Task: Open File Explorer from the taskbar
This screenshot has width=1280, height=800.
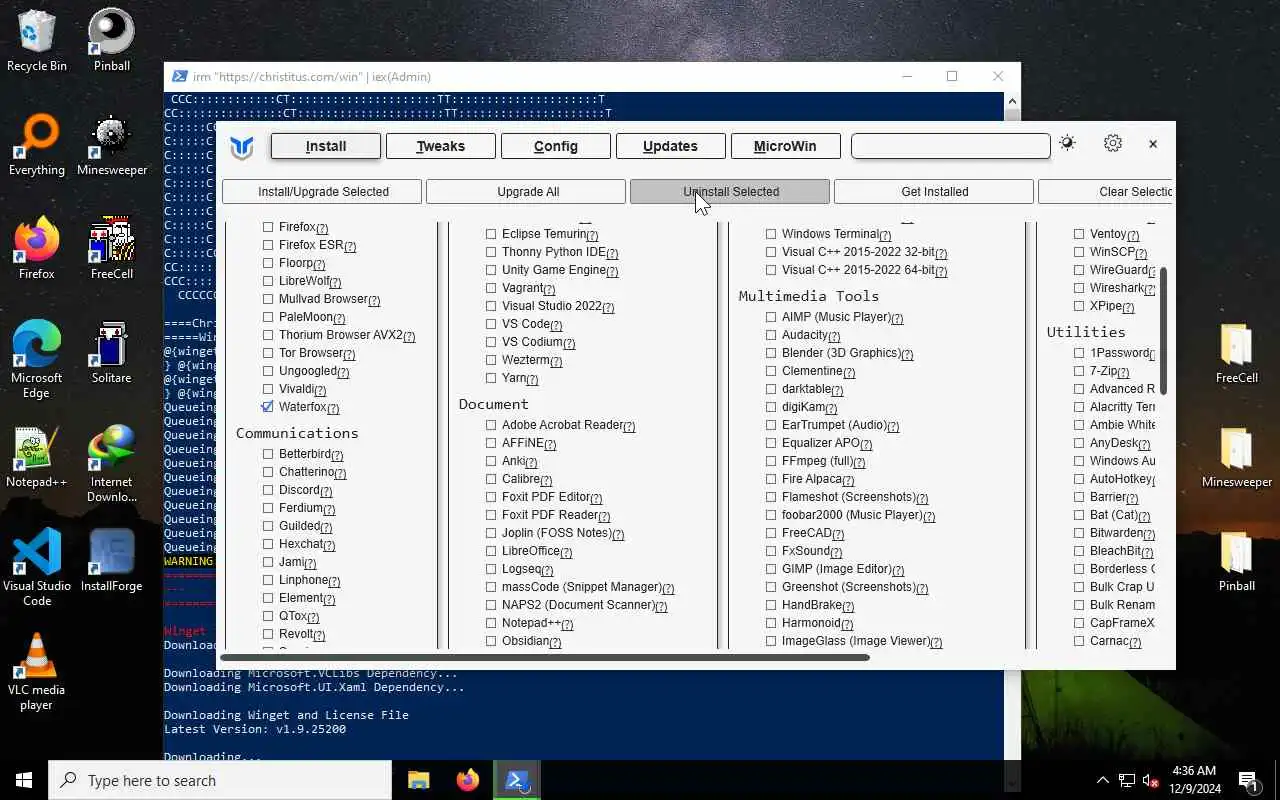Action: click(418, 780)
